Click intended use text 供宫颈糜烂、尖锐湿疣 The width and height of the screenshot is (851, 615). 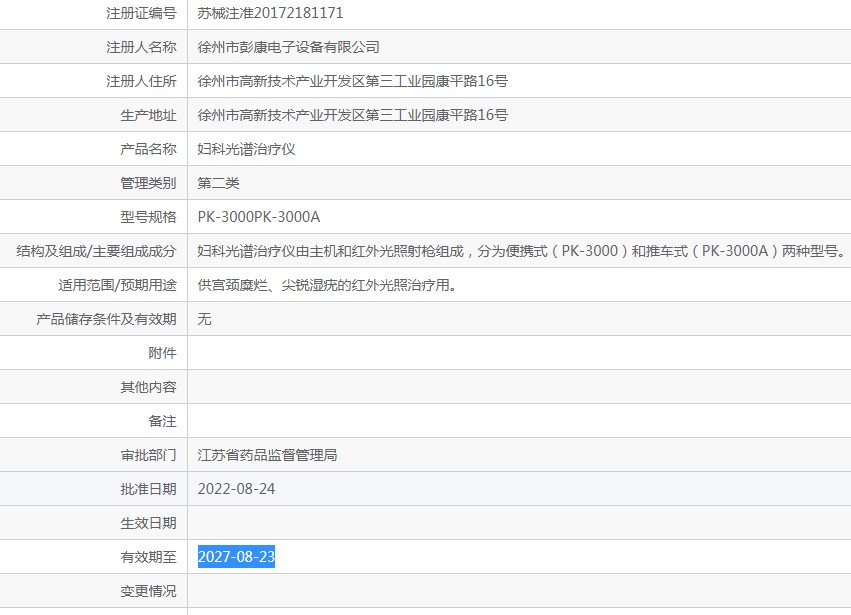[x=327, y=285]
